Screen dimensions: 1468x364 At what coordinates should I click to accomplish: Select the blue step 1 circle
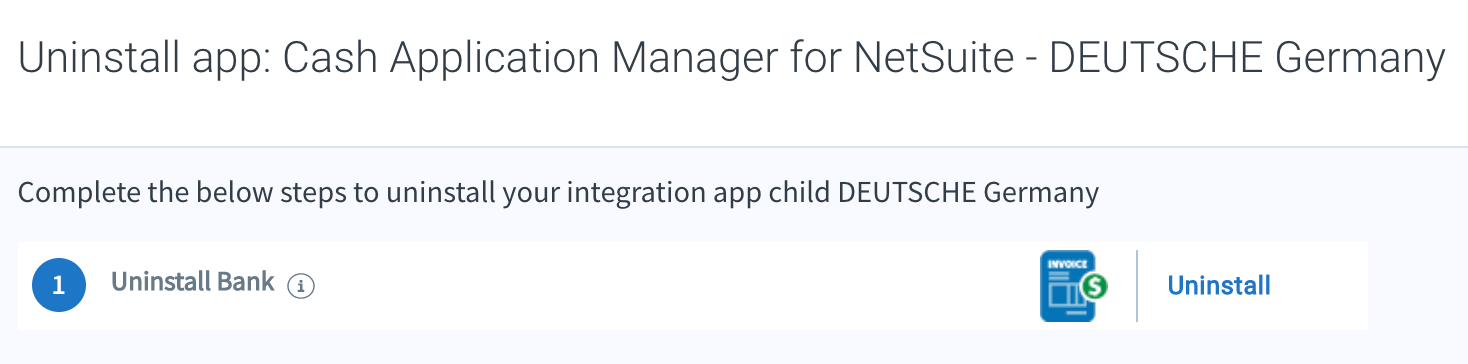pos(58,285)
